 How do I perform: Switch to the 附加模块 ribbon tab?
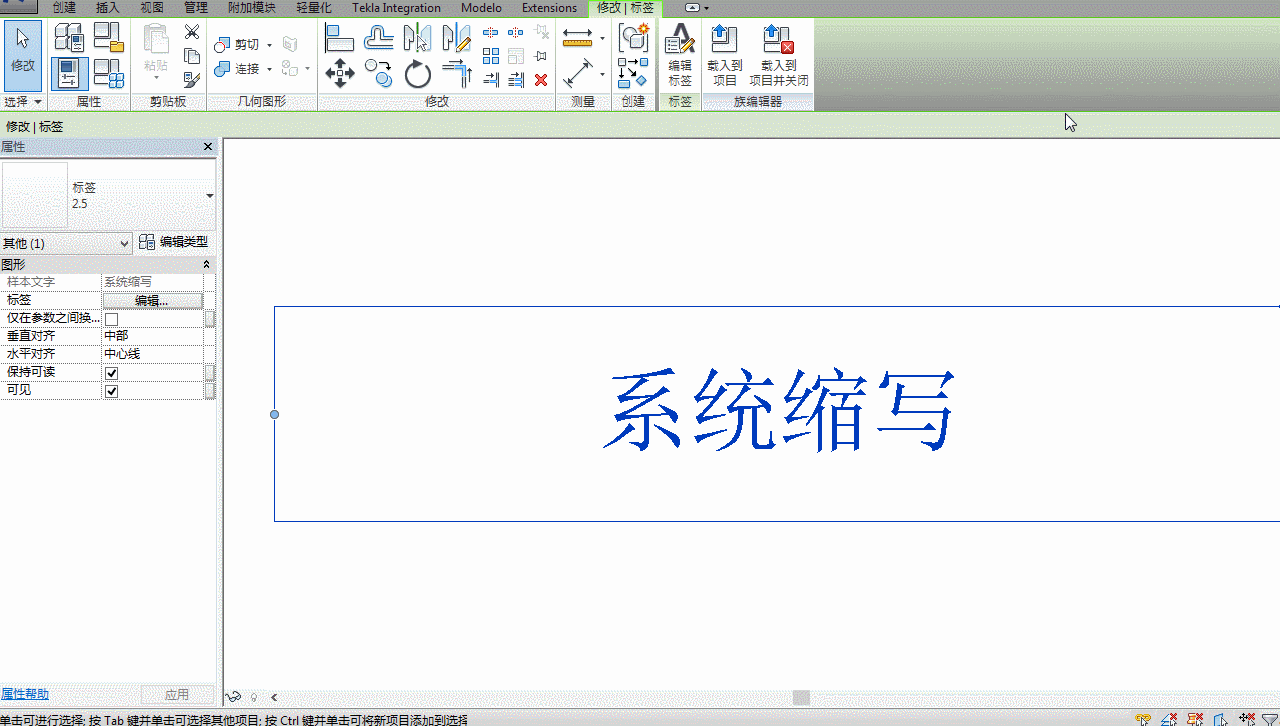tap(252, 7)
